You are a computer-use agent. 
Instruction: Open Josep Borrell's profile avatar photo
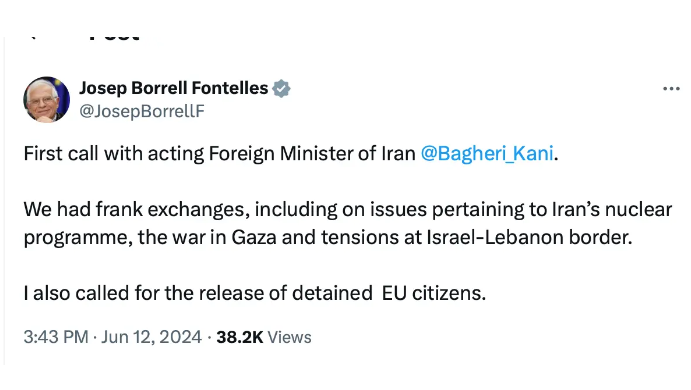(x=47, y=100)
